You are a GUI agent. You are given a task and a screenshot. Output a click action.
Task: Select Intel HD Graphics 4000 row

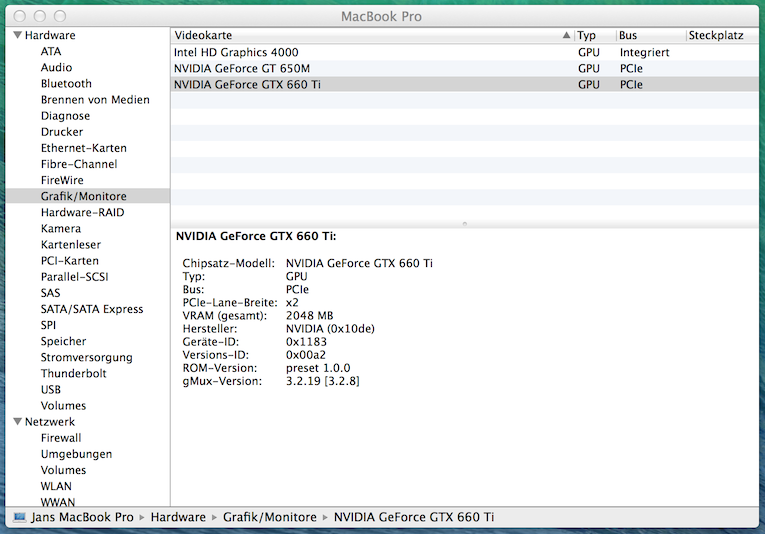464,52
